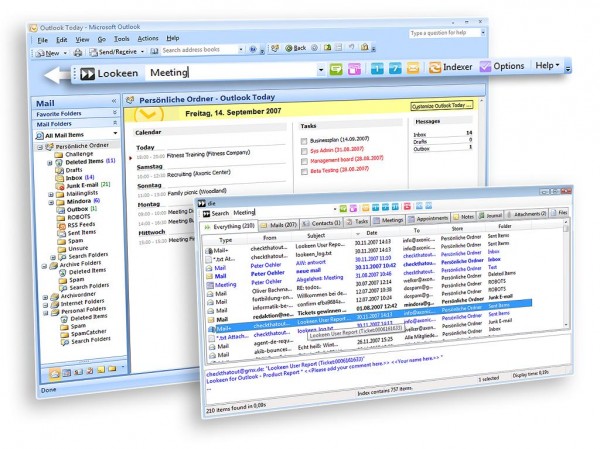Open the dropdown arrow next to New
Image resolution: width=600 pixels, height=449 pixels.
[65, 53]
